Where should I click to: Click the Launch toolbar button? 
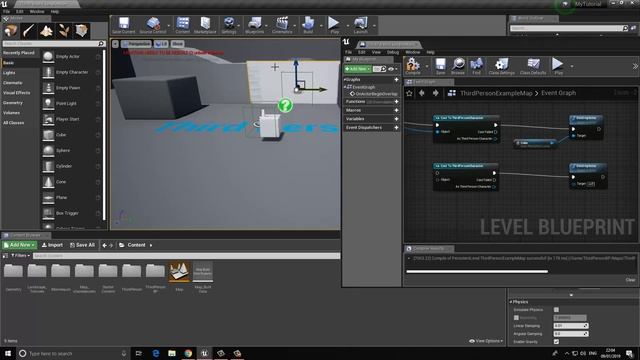coord(361,25)
